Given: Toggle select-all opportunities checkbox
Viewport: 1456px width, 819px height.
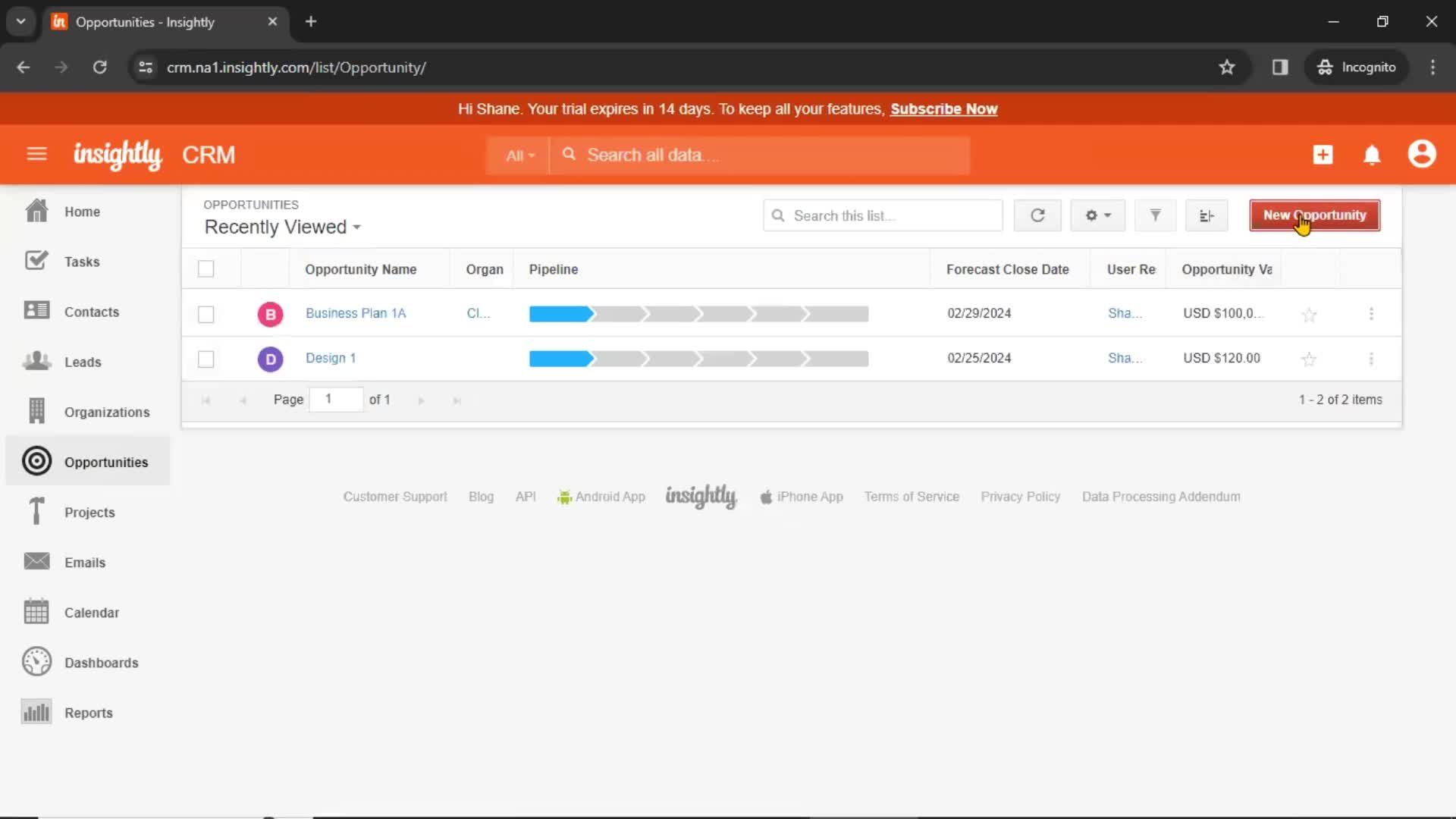Looking at the screenshot, I should [207, 269].
